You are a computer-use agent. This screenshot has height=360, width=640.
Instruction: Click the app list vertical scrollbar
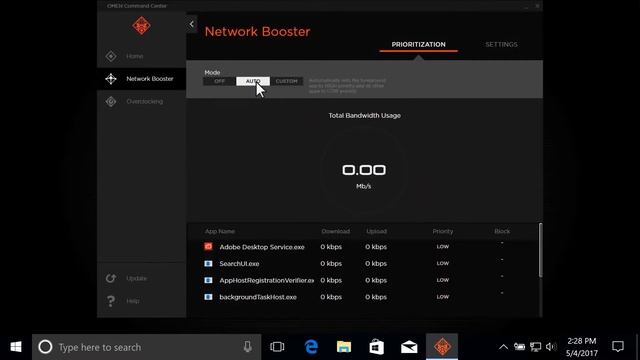click(540, 250)
